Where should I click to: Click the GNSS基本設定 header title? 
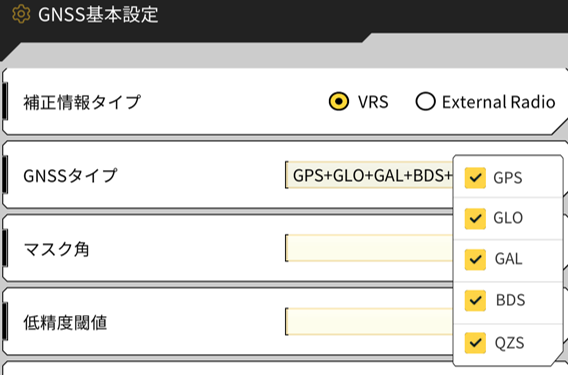click(98, 14)
